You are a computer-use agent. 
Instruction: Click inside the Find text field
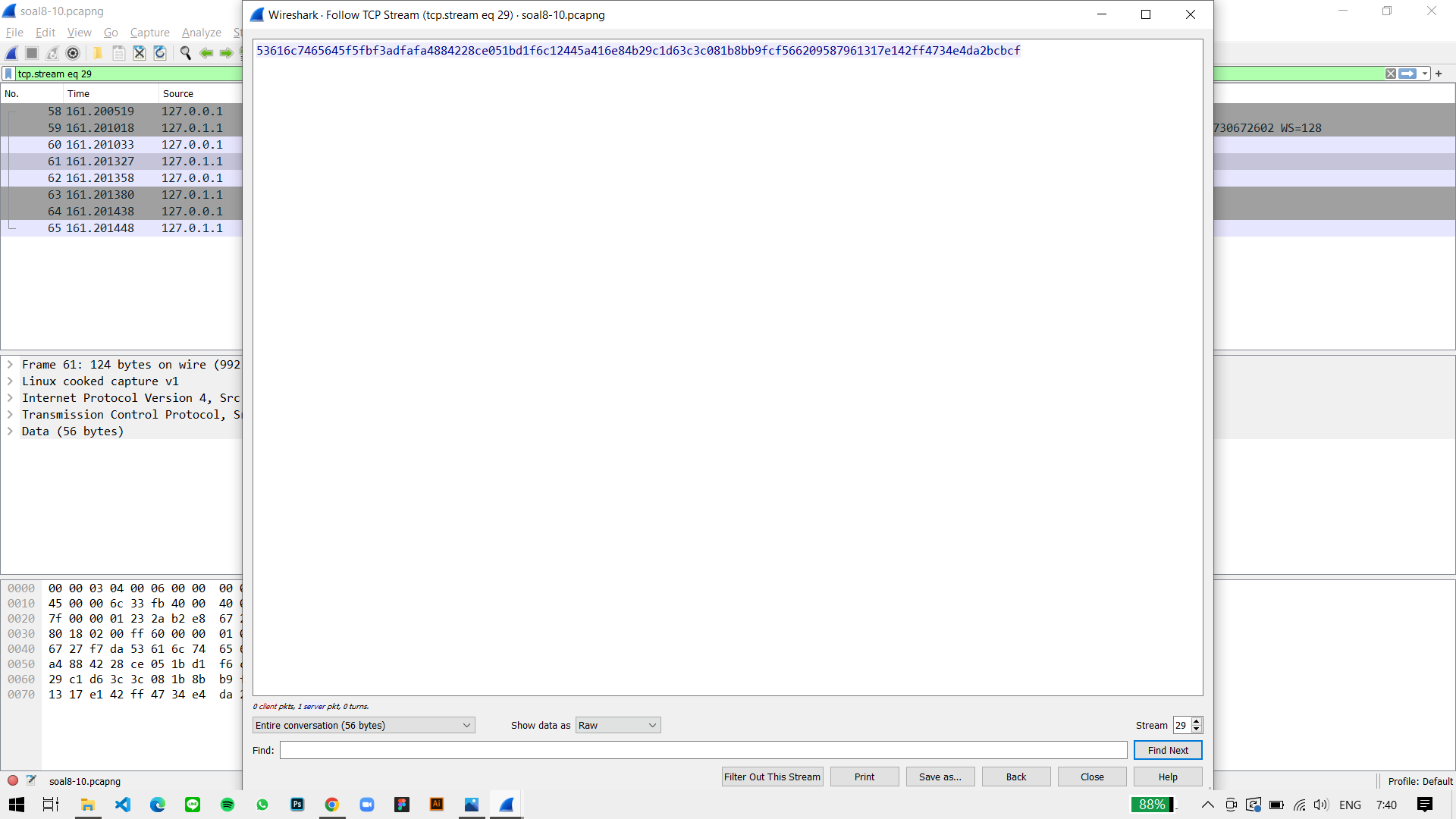pyautogui.click(x=703, y=751)
